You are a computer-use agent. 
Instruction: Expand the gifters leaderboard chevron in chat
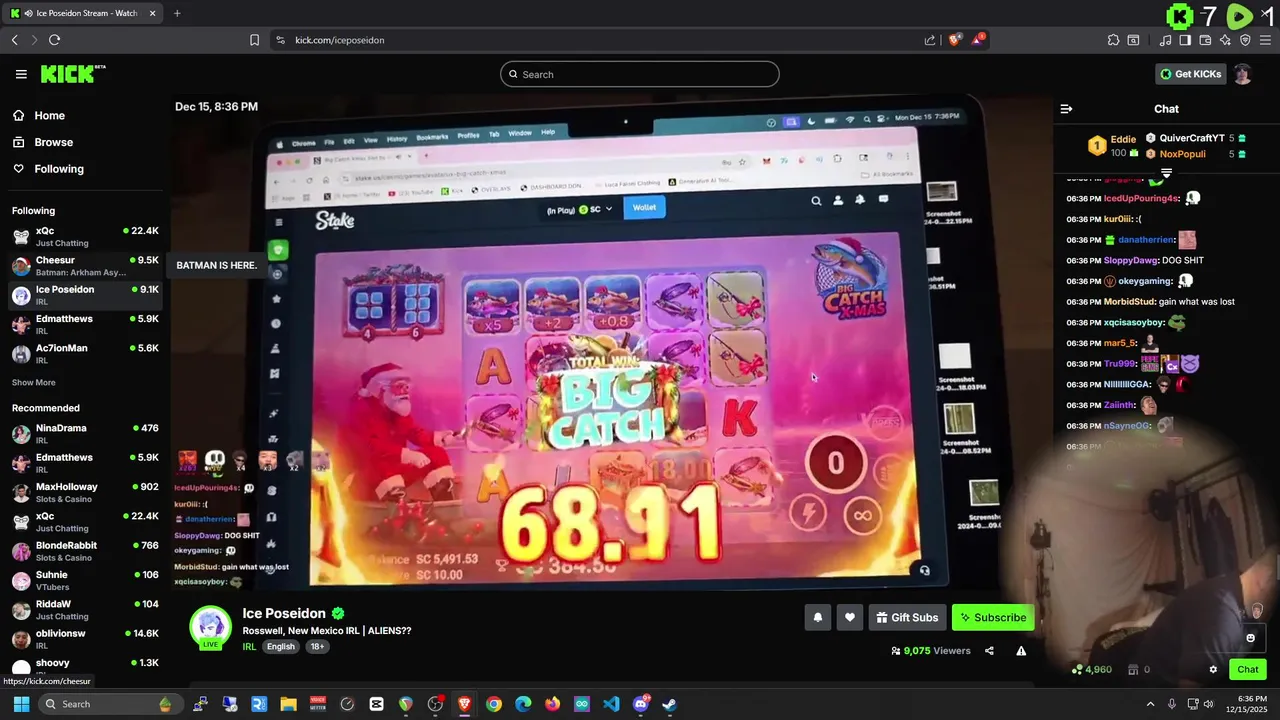[x=1166, y=173]
